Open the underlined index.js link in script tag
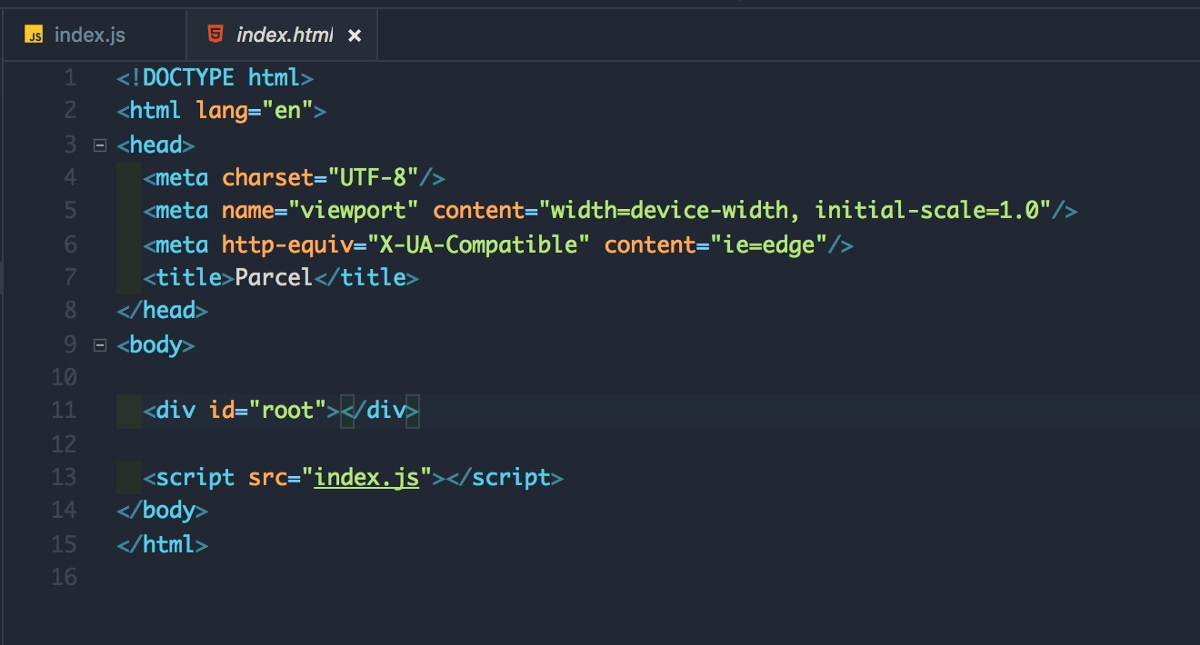Screen dimensions: 1200x645 click(366, 478)
